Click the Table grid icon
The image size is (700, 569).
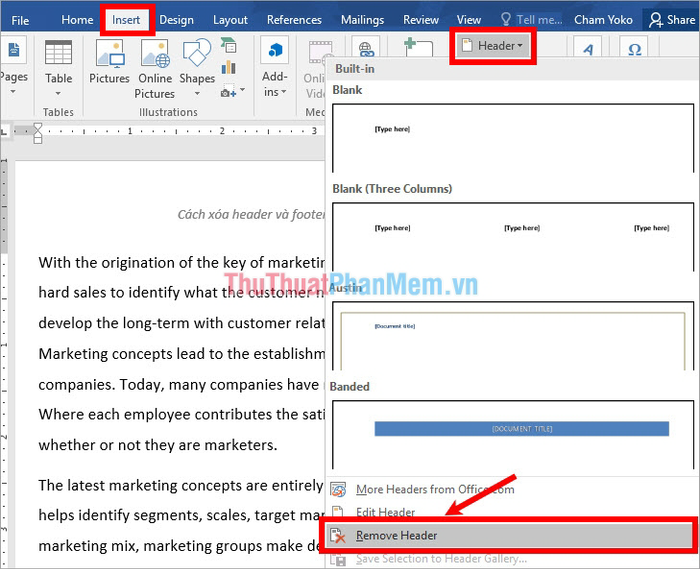coord(58,52)
